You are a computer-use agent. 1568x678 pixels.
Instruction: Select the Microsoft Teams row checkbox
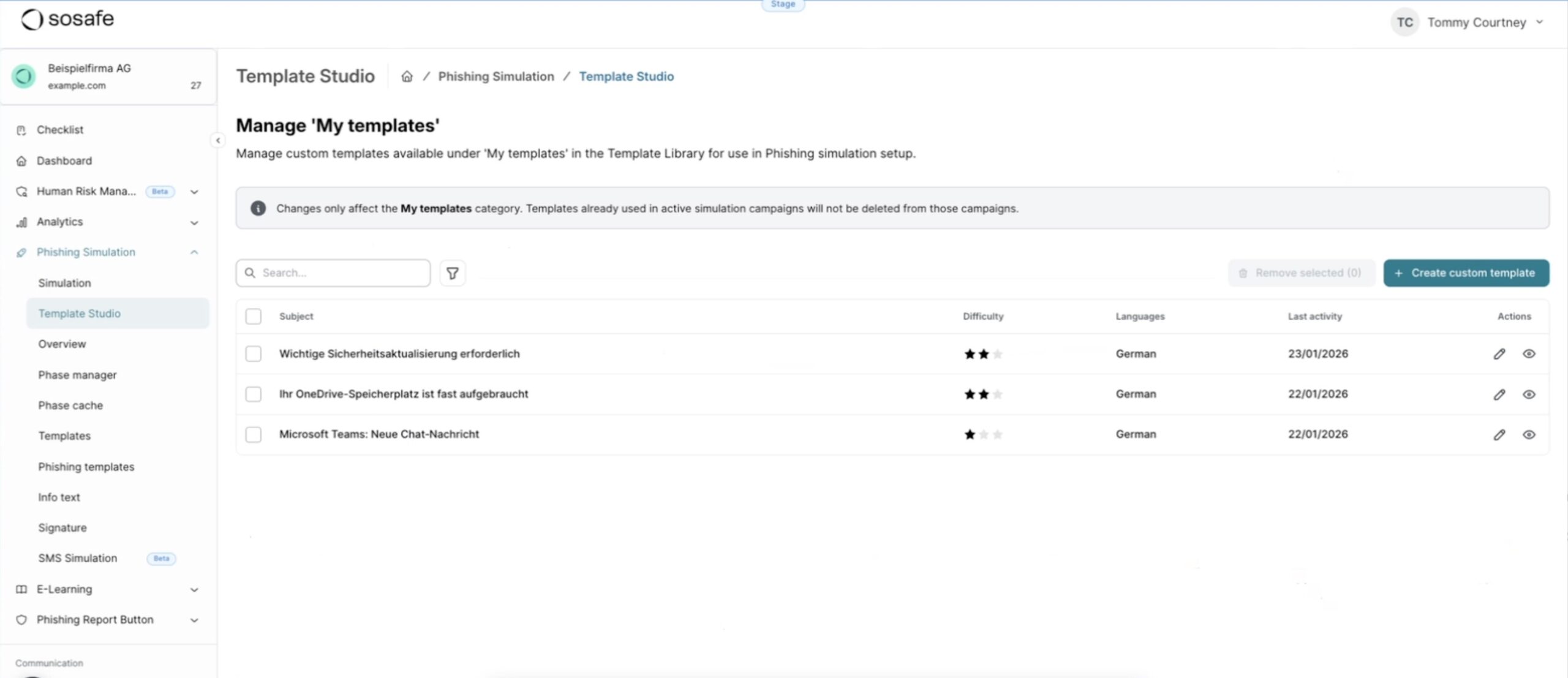click(x=253, y=435)
